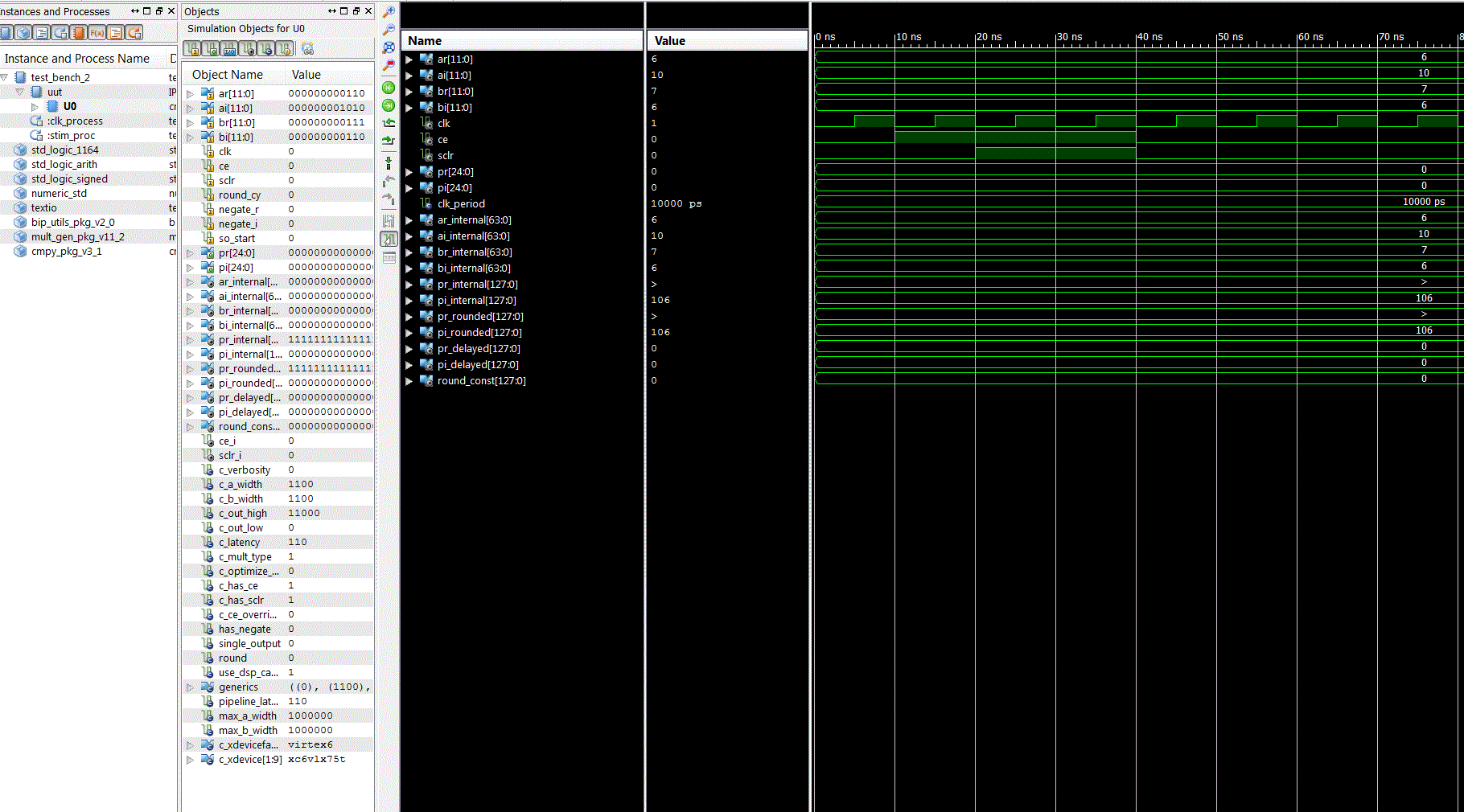
Task: Click the Previous Transition icon
Action: [389, 123]
